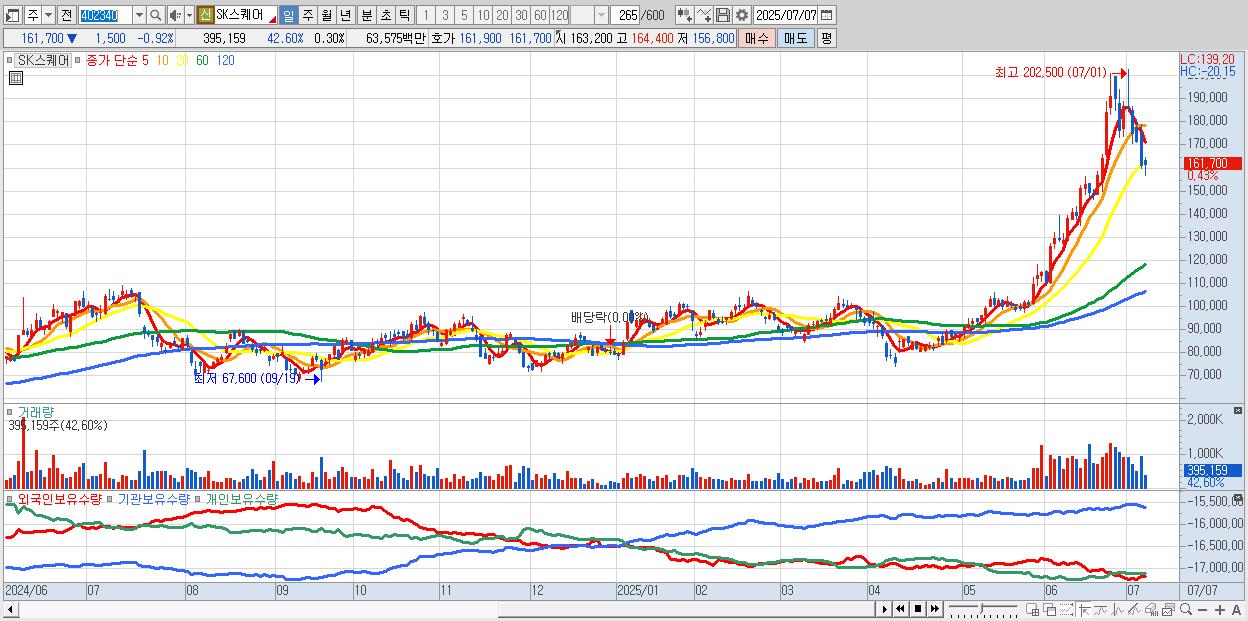Click the 기관보유수량 legend label
The image size is (1248, 621).
point(154,498)
